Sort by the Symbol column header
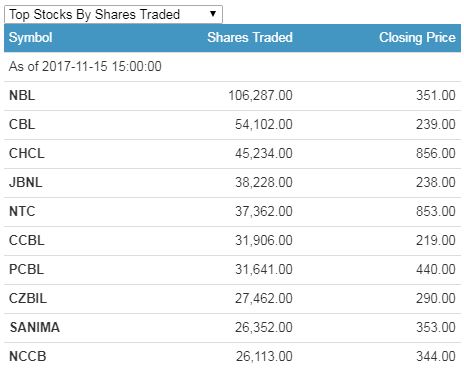 click(30, 37)
